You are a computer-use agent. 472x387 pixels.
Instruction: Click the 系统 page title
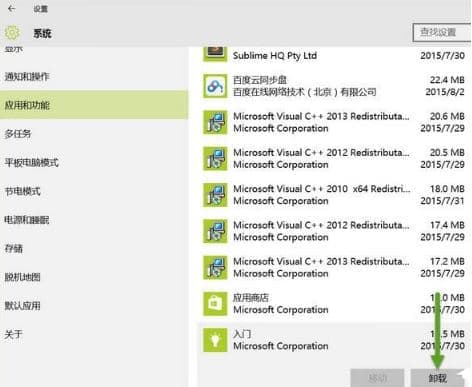click(x=42, y=33)
